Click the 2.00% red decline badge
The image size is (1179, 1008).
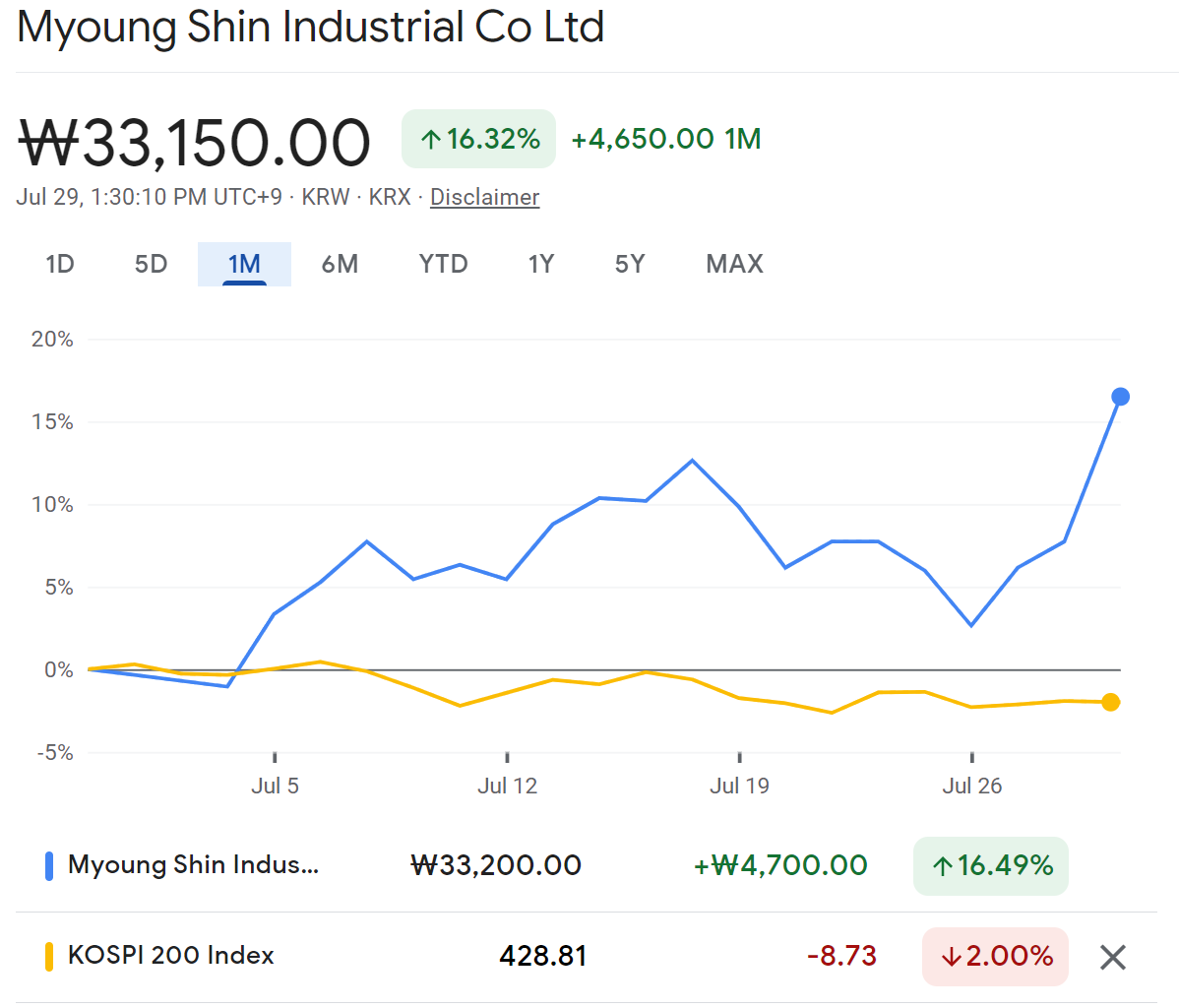tap(996, 956)
